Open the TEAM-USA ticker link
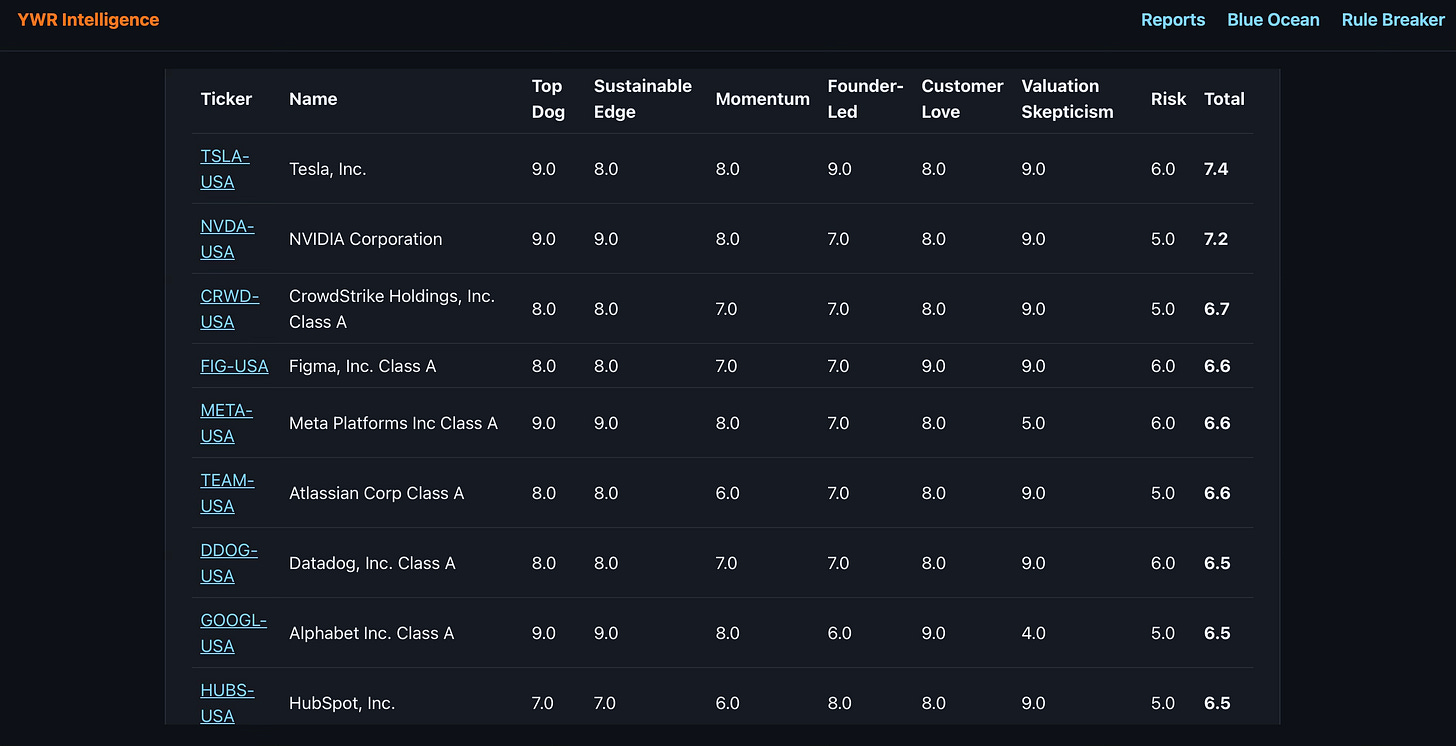 227,493
